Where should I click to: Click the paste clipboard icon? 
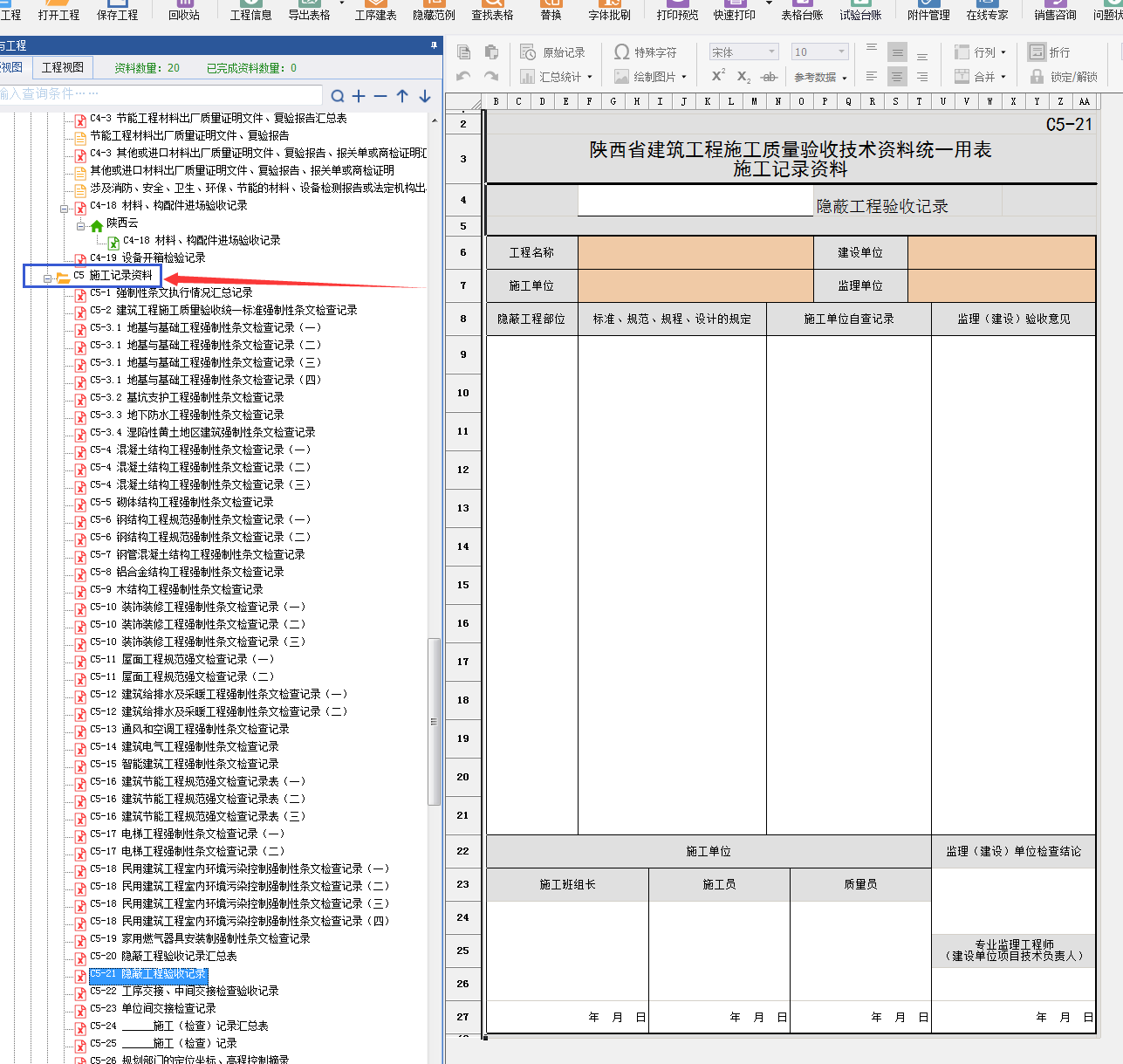tap(491, 52)
